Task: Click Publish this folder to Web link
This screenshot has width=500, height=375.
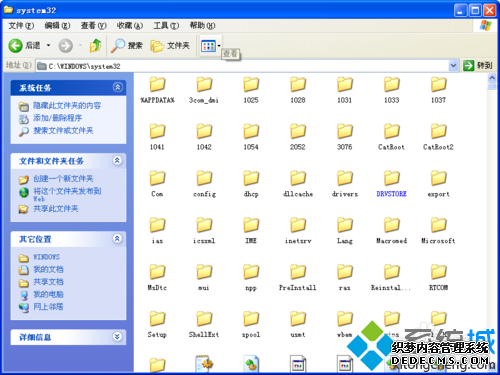Action: click(x=67, y=194)
